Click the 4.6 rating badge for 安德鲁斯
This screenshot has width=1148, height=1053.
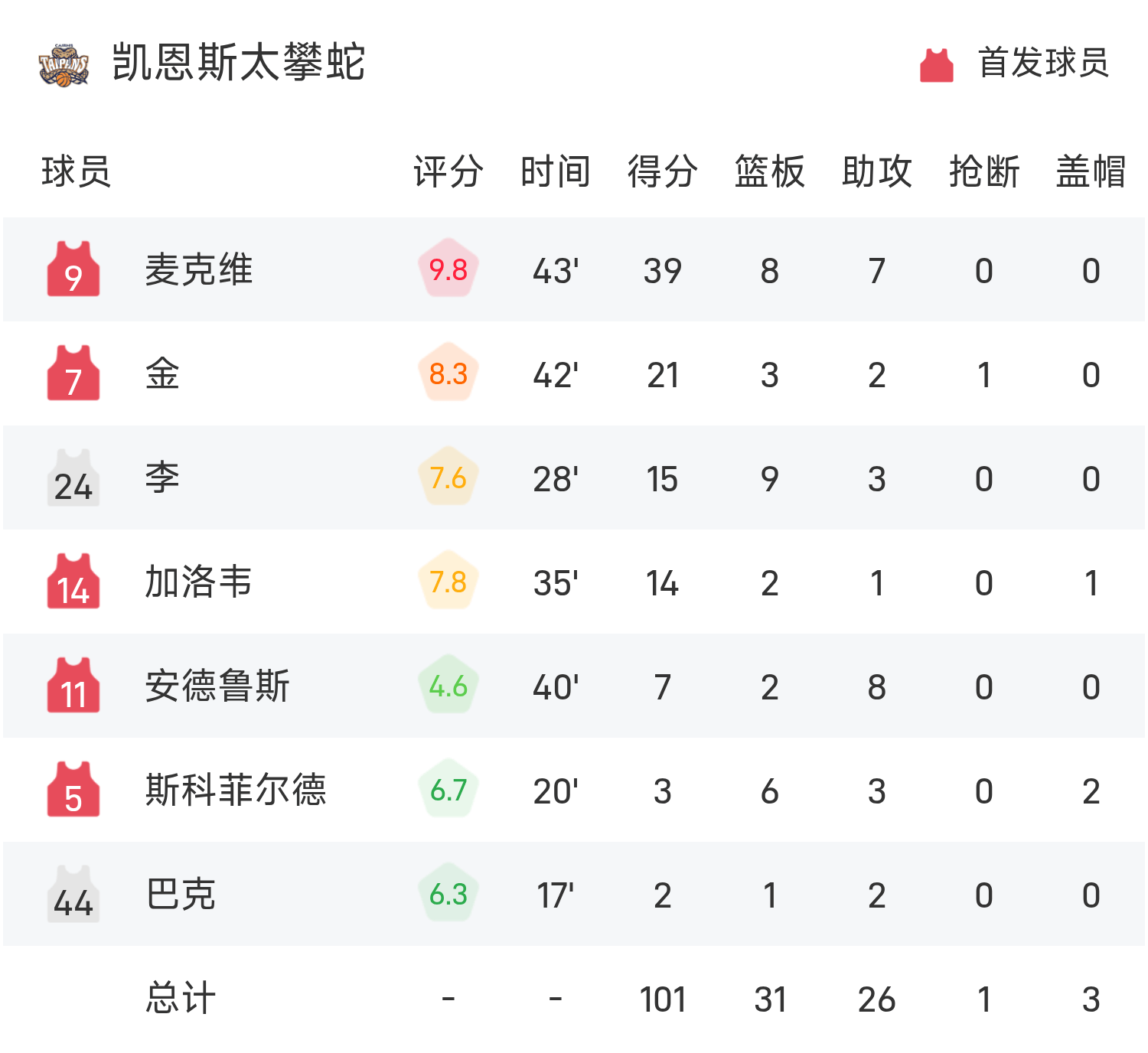click(x=448, y=686)
